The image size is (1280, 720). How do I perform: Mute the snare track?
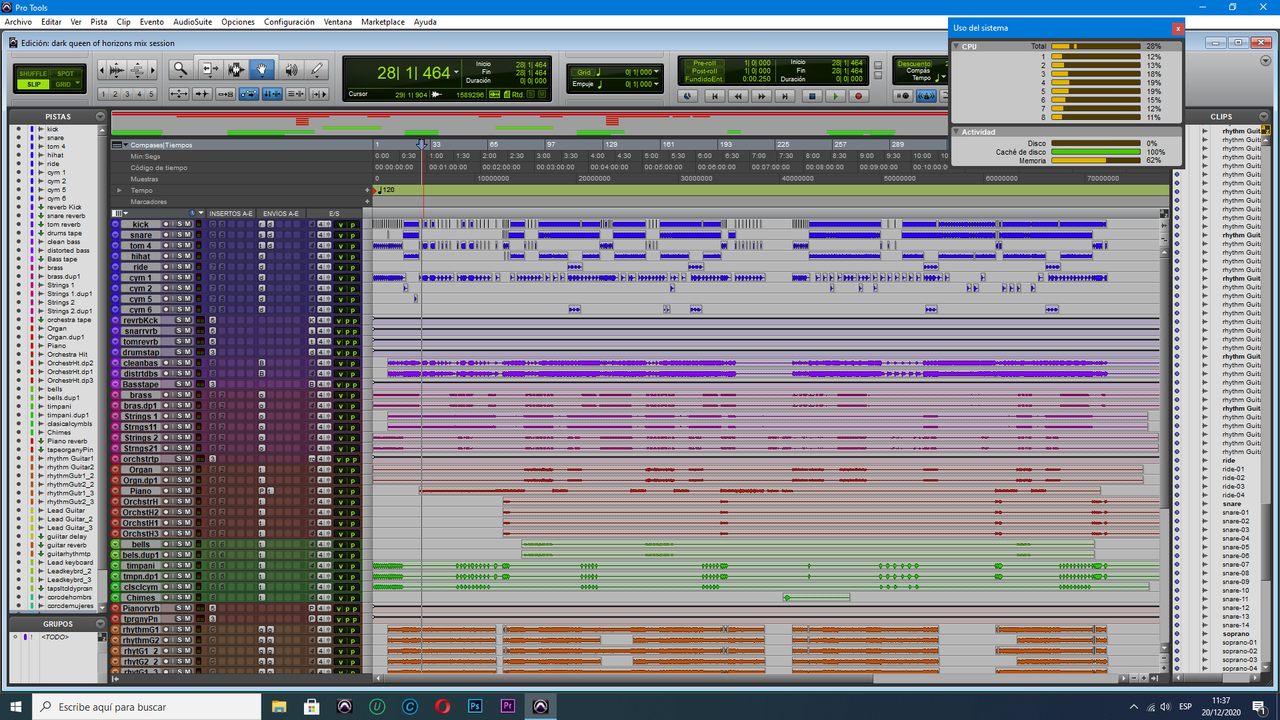pos(188,235)
